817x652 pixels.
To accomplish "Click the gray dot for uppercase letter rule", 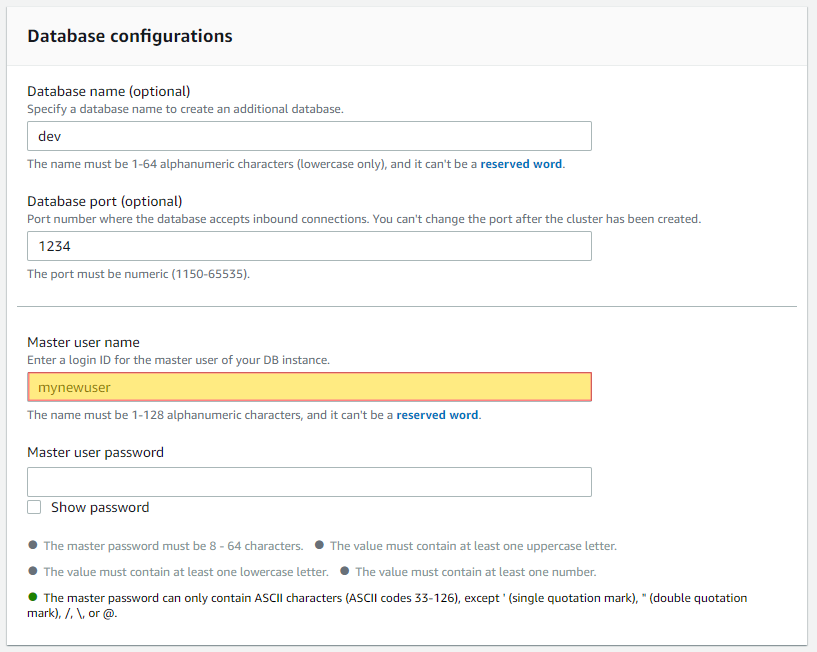I will coord(319,545).
